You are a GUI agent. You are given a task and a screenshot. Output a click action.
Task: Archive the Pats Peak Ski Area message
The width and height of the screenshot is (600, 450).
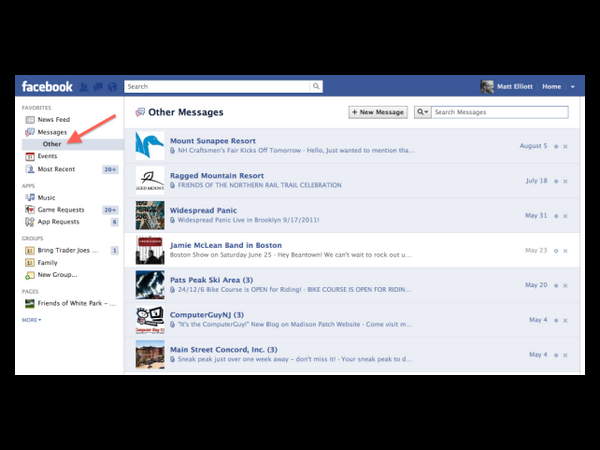(x=565, y=286)
